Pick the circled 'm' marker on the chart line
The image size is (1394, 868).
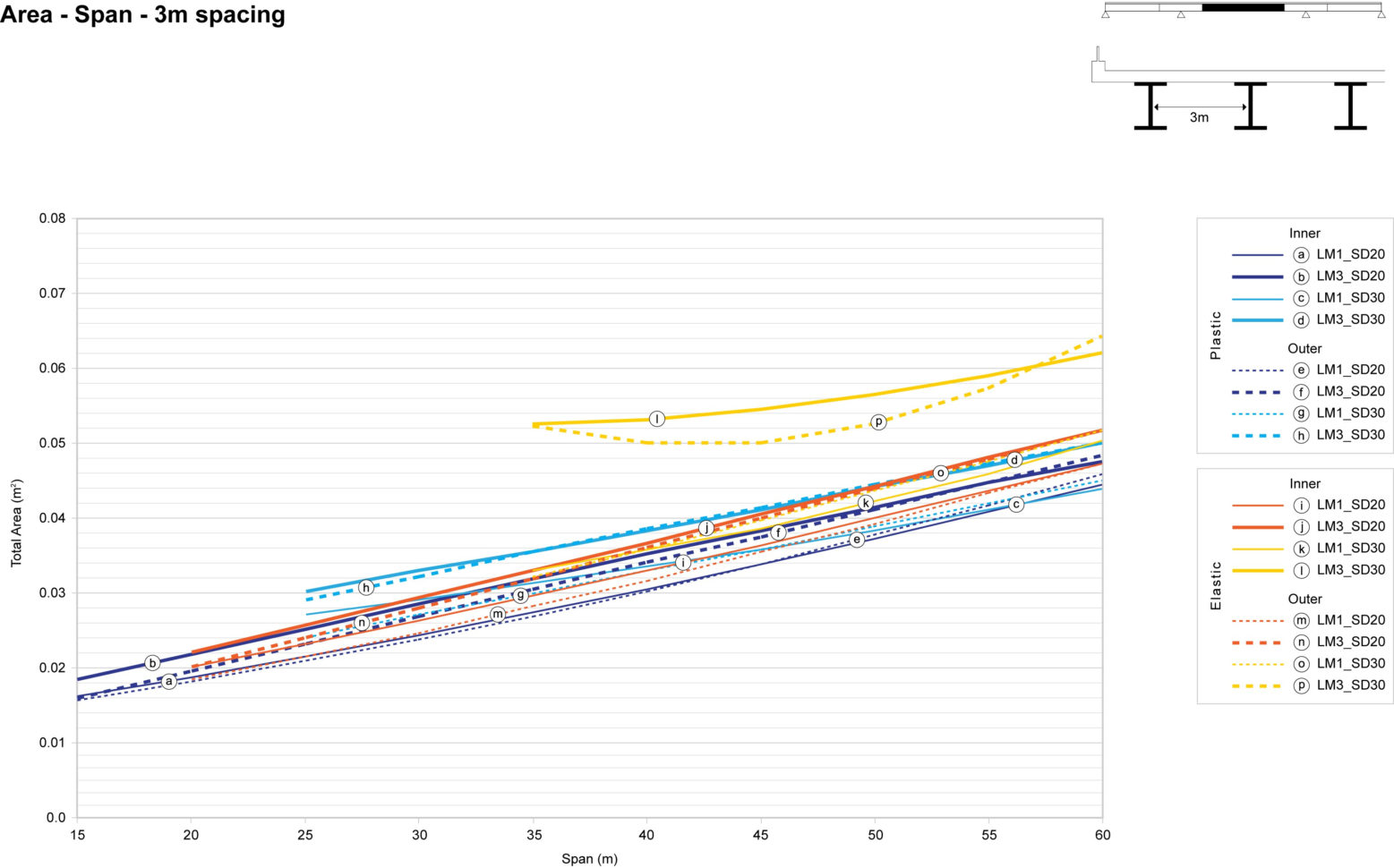pos(498,614)
